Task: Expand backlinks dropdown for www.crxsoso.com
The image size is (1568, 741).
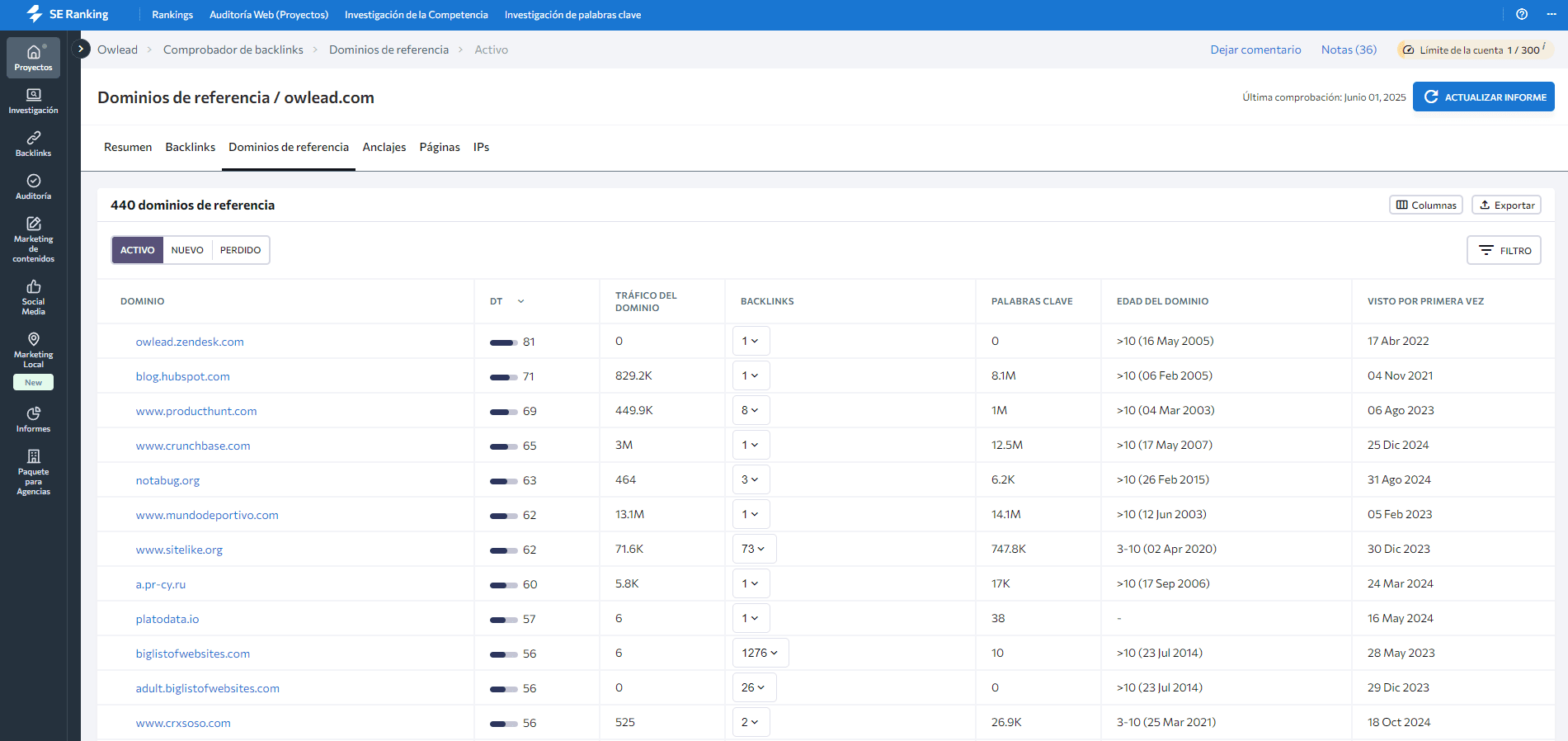Action: point(751,722)
